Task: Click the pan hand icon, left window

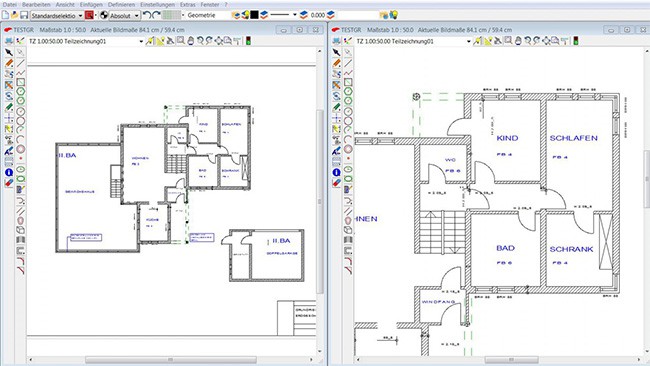Action: pyautogui.click(x=190, y=41)
